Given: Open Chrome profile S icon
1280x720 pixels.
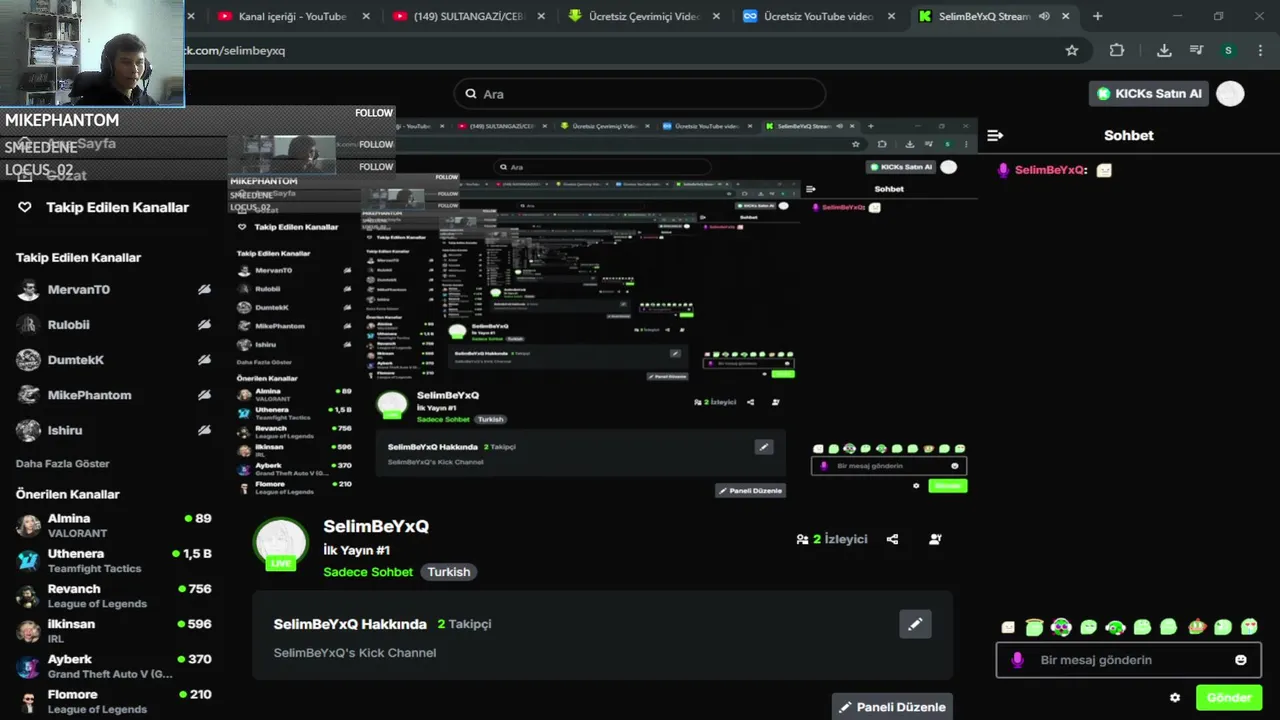Looking at the screenshot, I should click(1228, 50).
